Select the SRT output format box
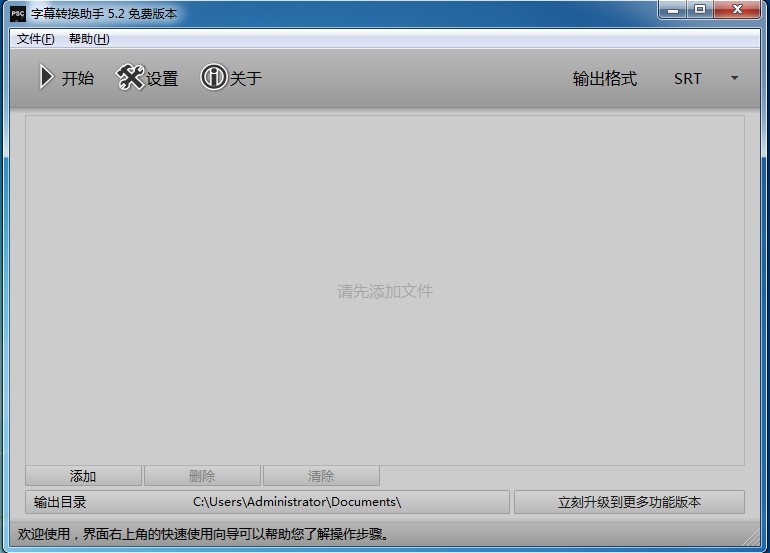770x553 pixels. [x=687, y=79]
